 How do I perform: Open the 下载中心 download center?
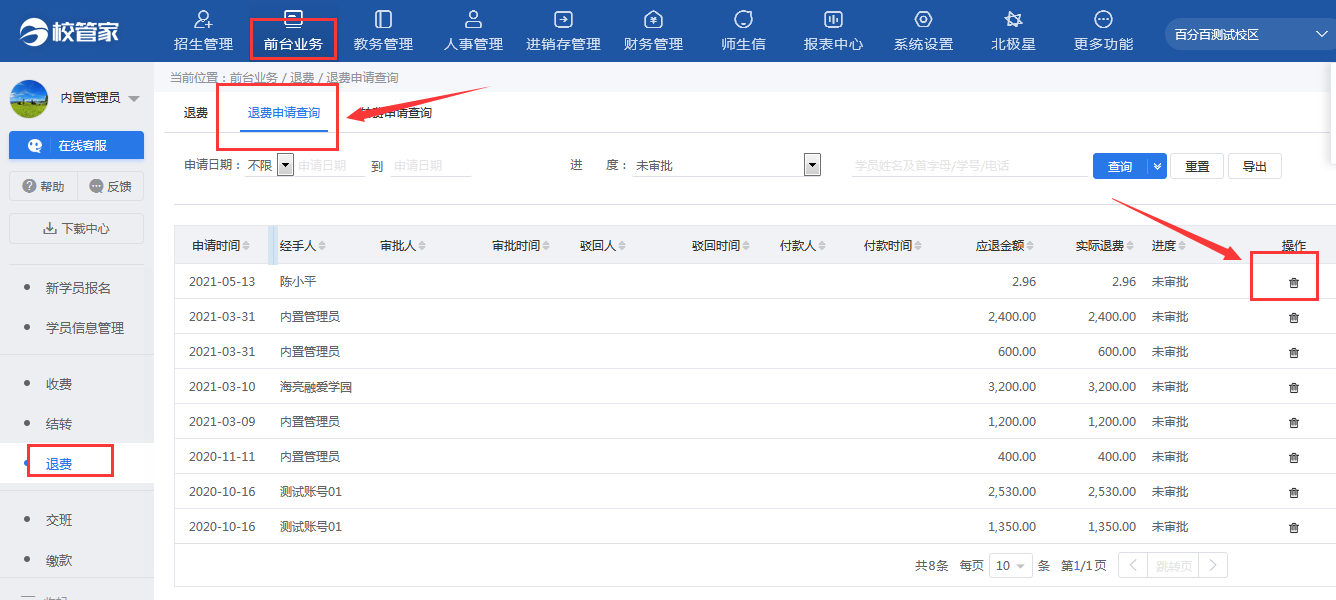pyautogui.click(x=77, y=228)
